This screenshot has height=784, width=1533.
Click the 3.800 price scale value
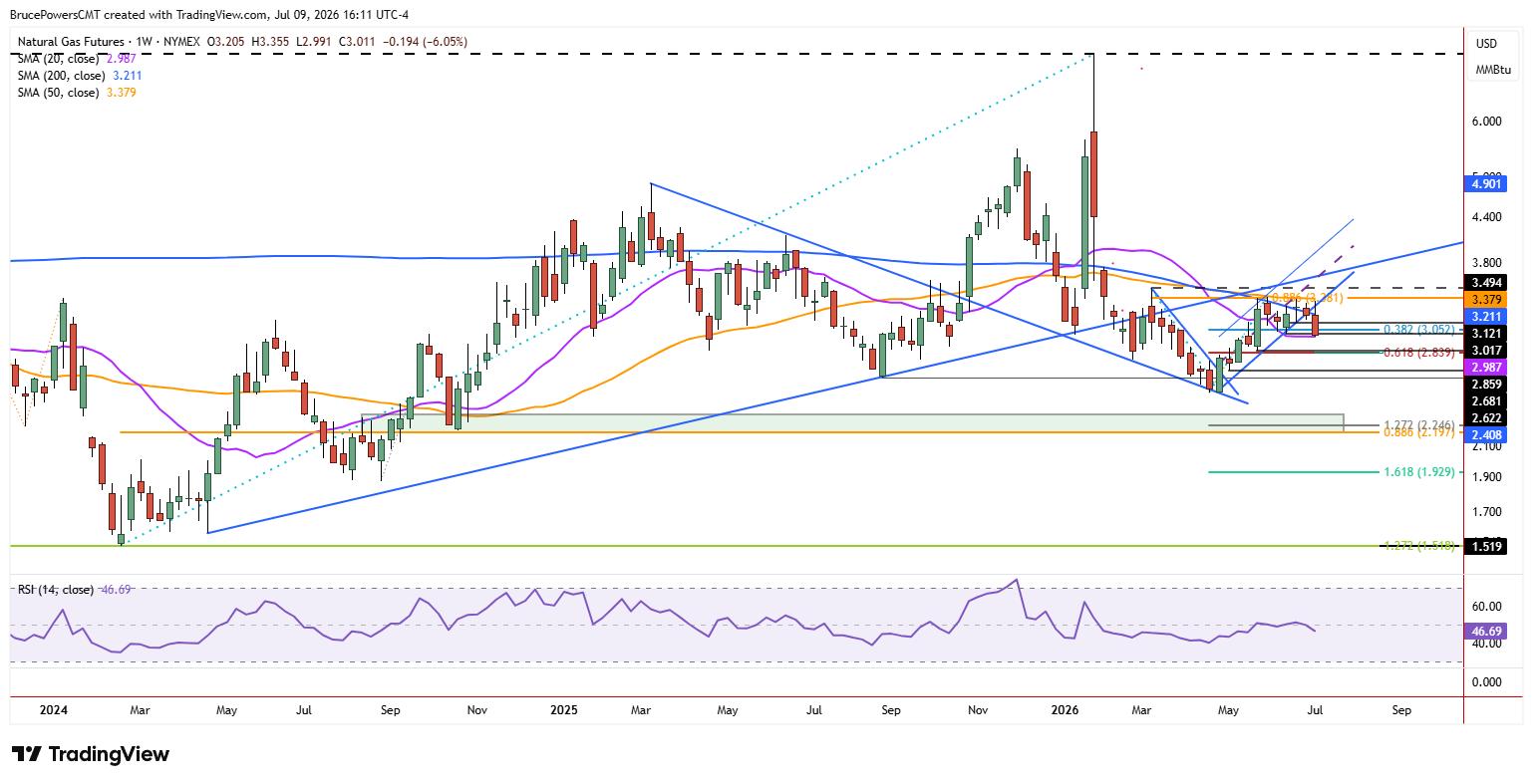tap(1487, 262)
